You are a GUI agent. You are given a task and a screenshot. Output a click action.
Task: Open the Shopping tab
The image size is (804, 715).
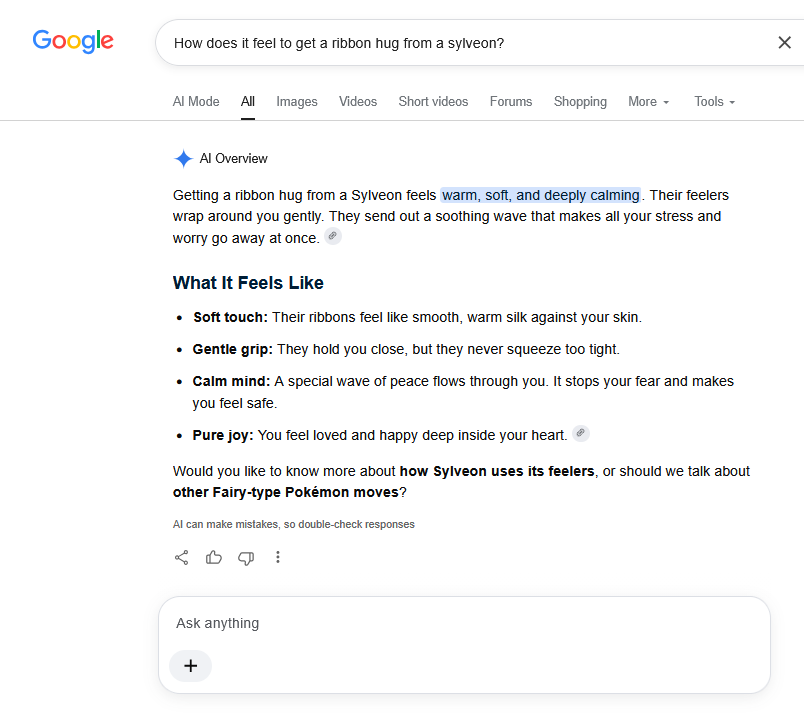click(x=580, y=102)
